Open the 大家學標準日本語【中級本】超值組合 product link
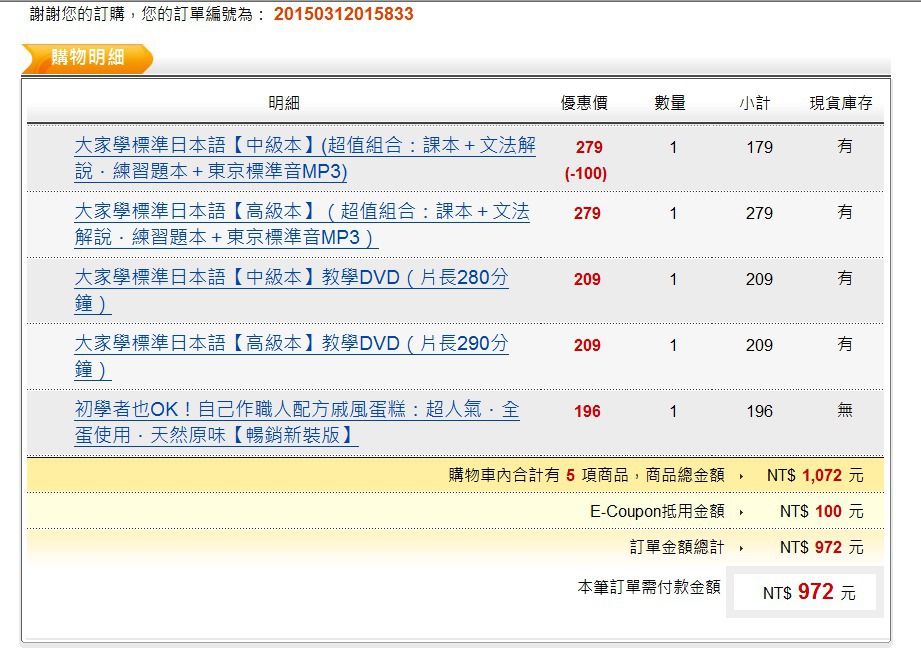 click(305, 158)
